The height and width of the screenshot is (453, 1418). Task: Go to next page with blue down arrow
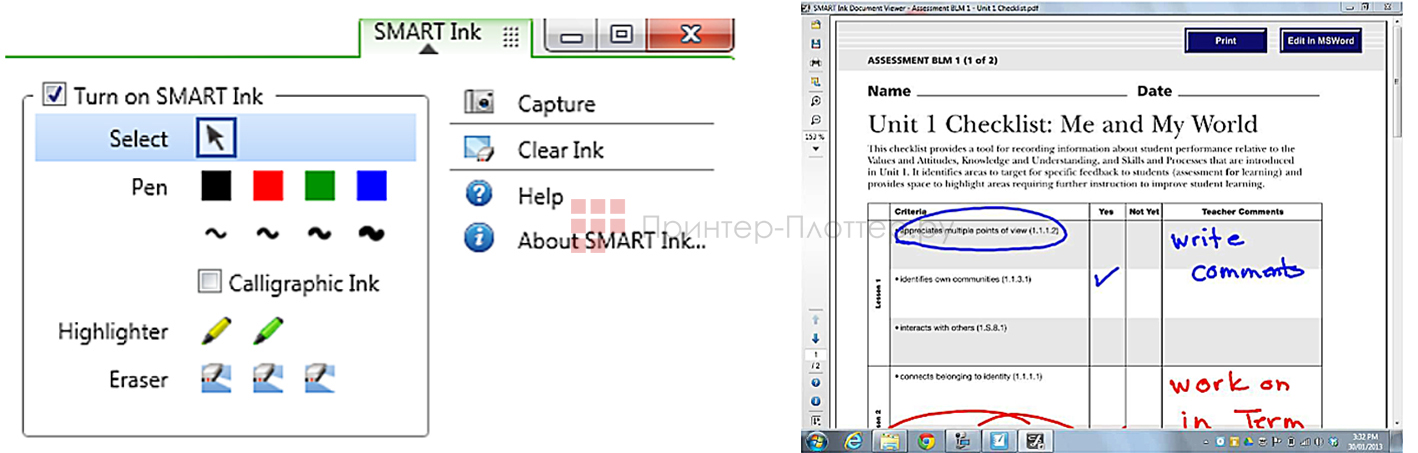816,339
